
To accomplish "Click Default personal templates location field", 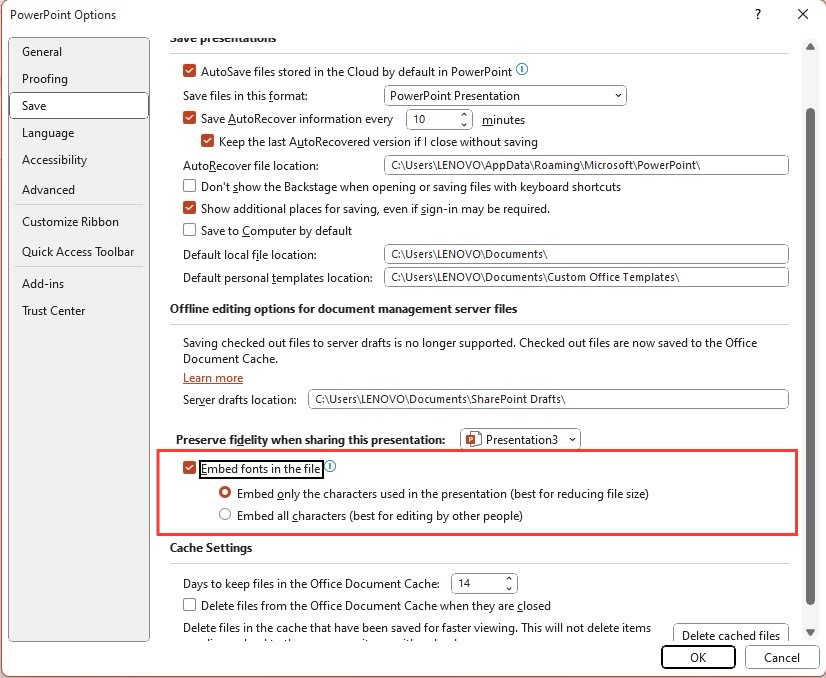I will click(x=586, y=277).
